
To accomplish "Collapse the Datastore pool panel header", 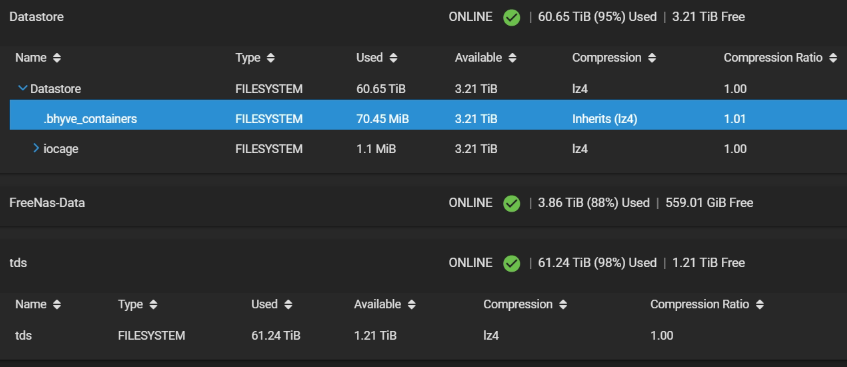I will 424,17.
